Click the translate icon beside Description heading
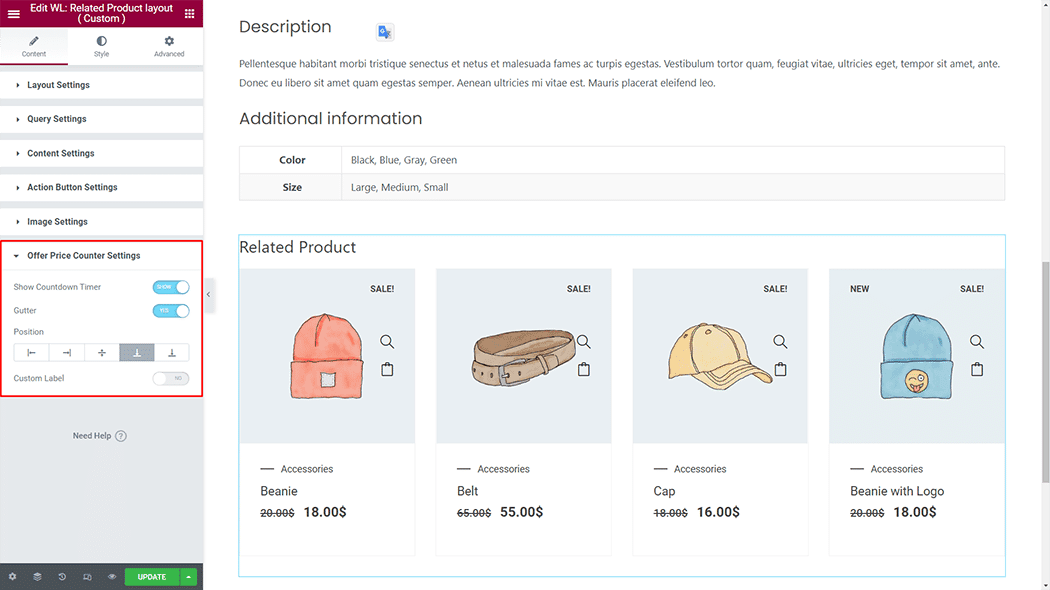The width and height of the screenshot is (1050, 590). pyautogui.click(x=385, y=32)
